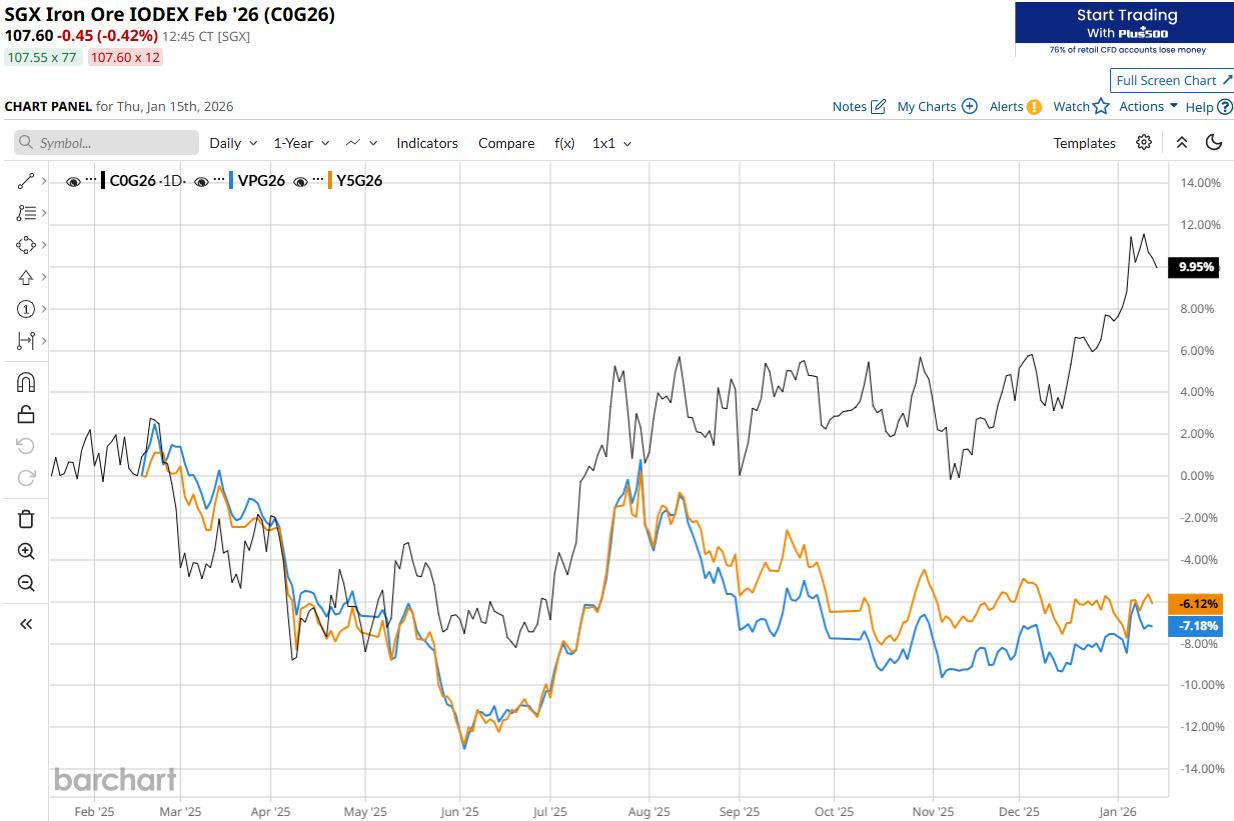Click the orange Y5G26 color swatch
The height and width of the screenshot is (821, 1234).
pos(330,181)
